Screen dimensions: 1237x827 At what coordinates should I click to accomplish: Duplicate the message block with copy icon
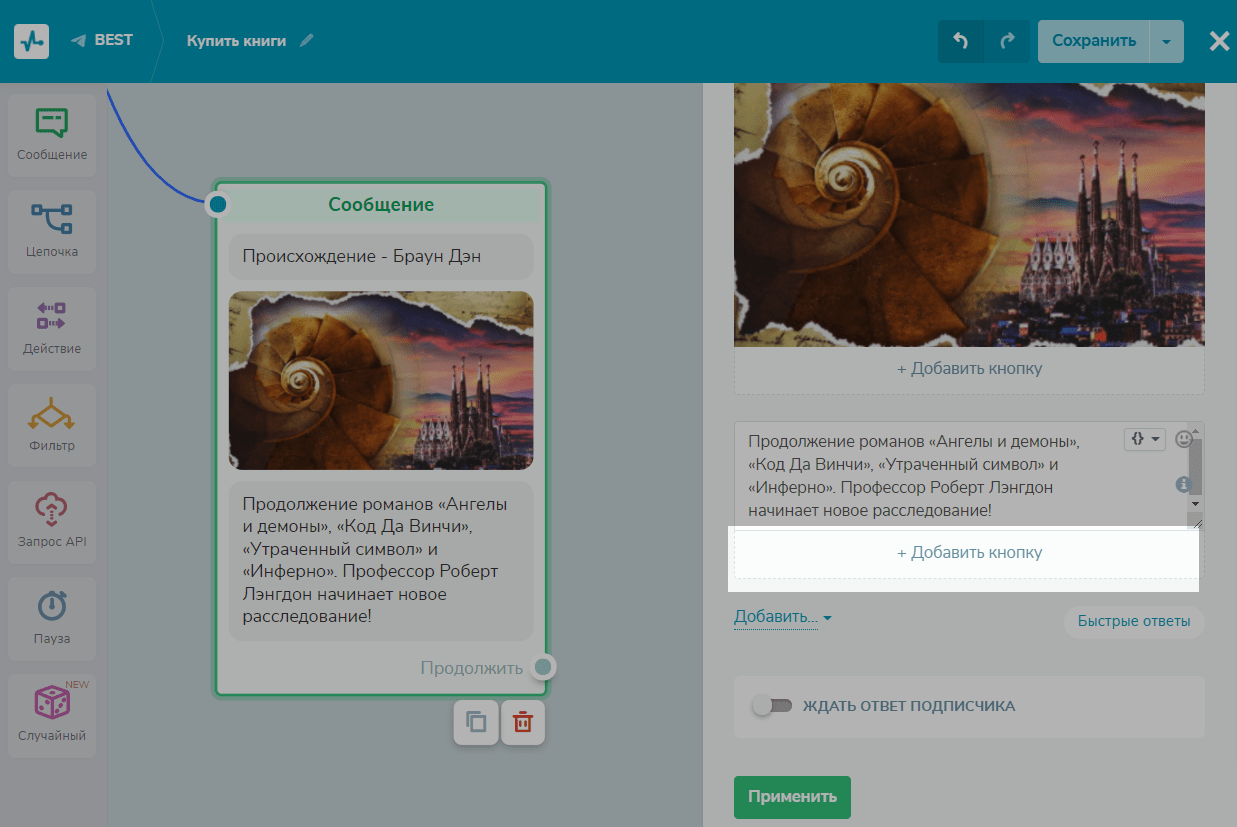pyautogui.click(x=476, y=722)
